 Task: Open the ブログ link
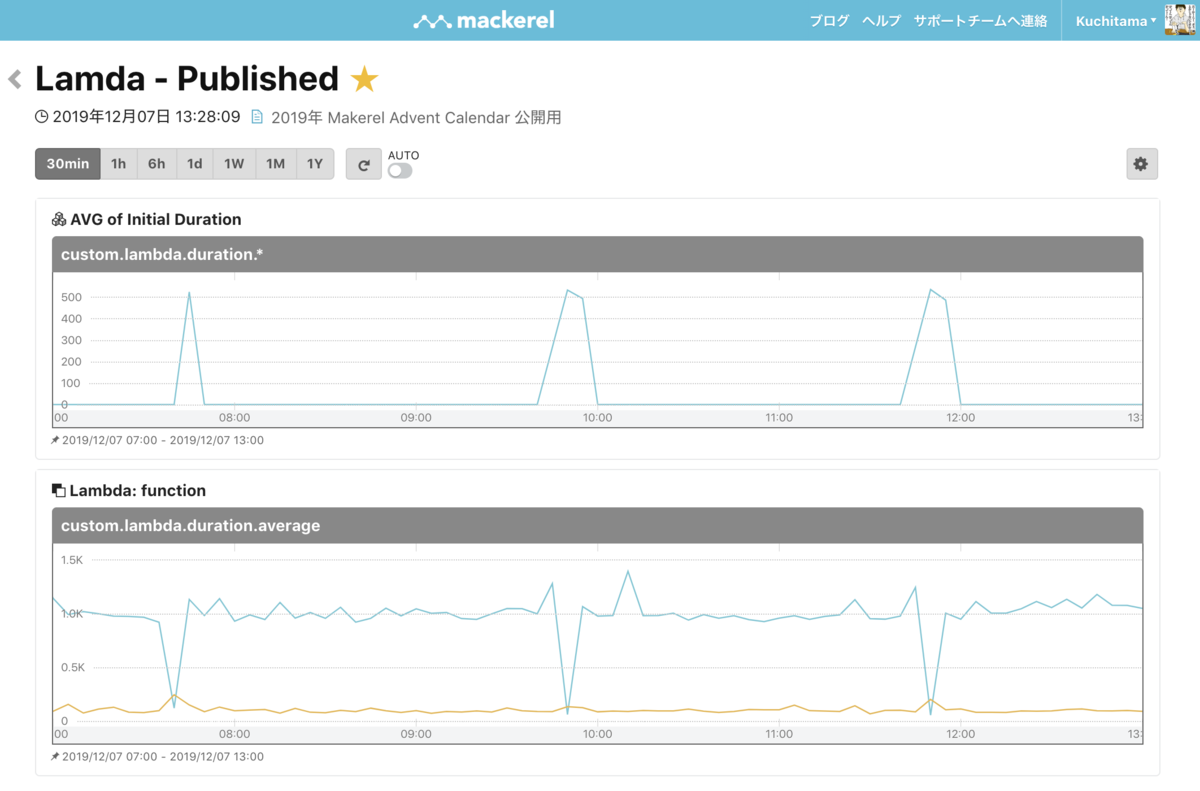(829, 21)
